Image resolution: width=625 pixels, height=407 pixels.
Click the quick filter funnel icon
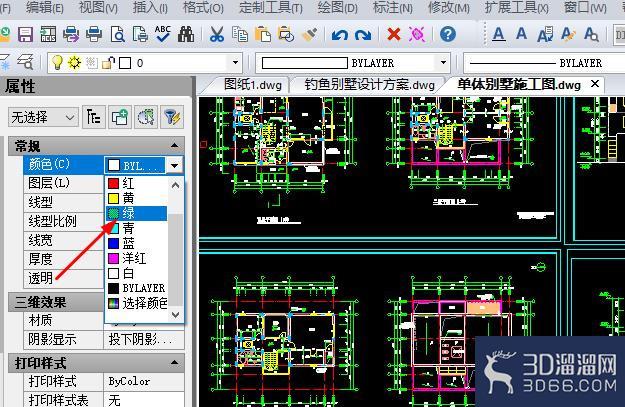pyautogui.click(x=172, y=117)
